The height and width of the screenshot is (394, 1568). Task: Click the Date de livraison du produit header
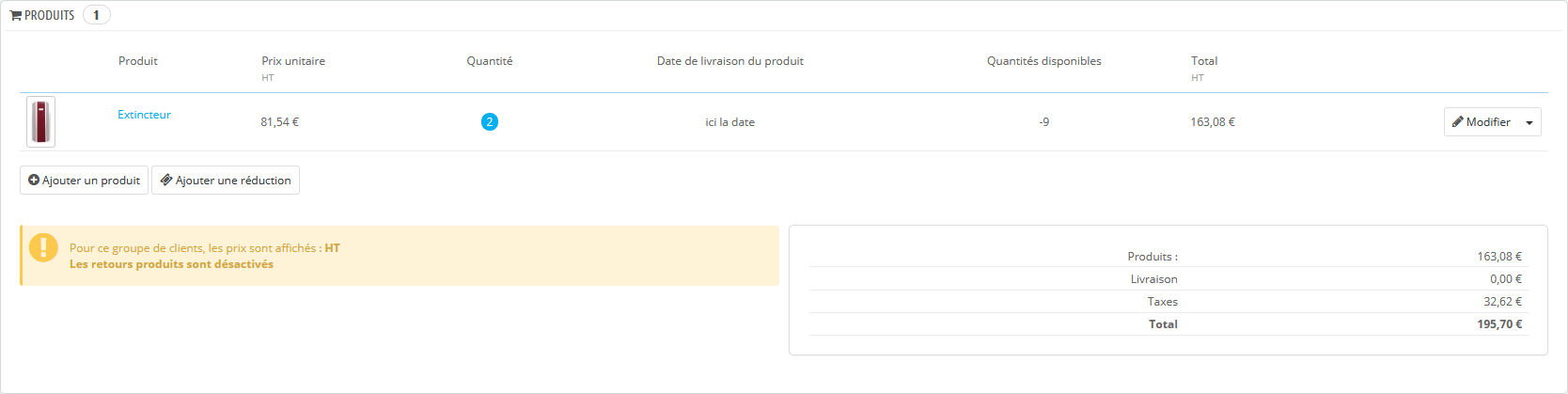pyautogui.click(x=730, y=61)
